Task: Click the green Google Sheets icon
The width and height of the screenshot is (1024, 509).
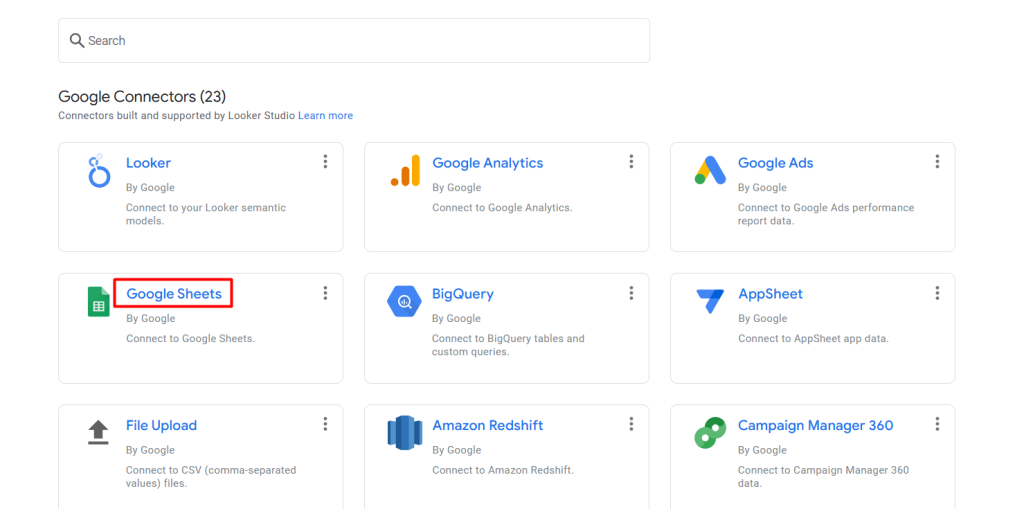Action: click(98, 302)
